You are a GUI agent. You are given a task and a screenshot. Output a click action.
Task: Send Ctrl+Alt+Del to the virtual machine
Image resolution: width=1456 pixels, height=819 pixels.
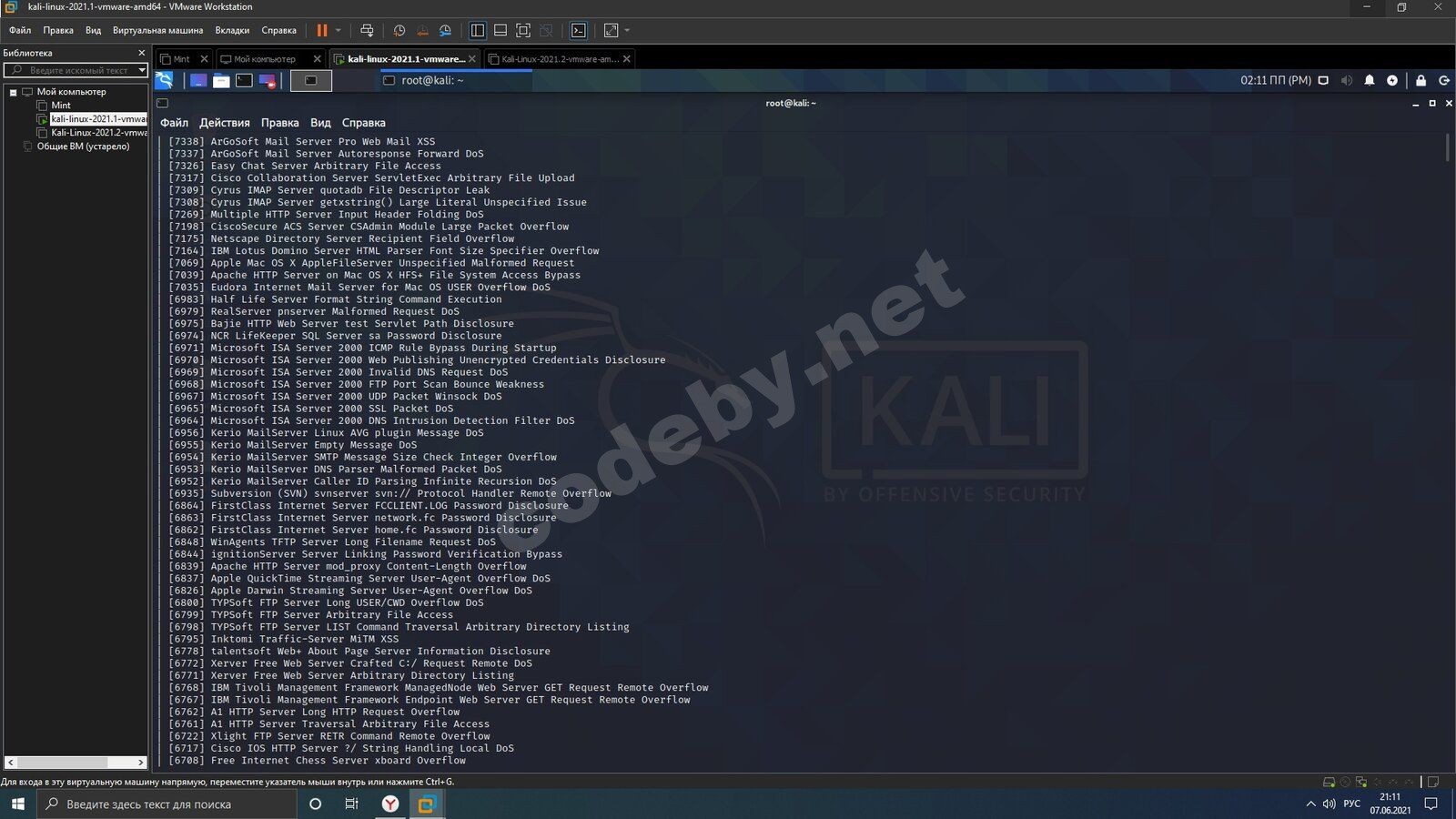pos(367,30)
